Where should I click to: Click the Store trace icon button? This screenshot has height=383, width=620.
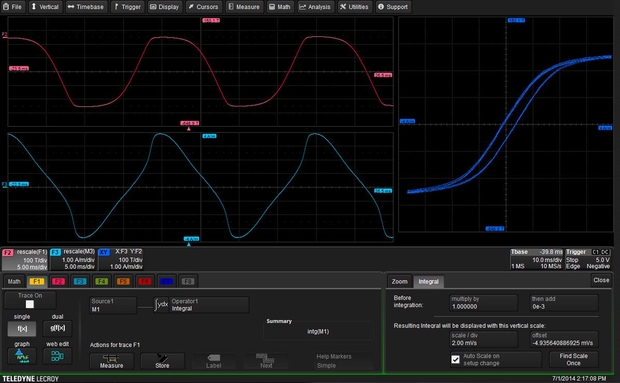162,361
